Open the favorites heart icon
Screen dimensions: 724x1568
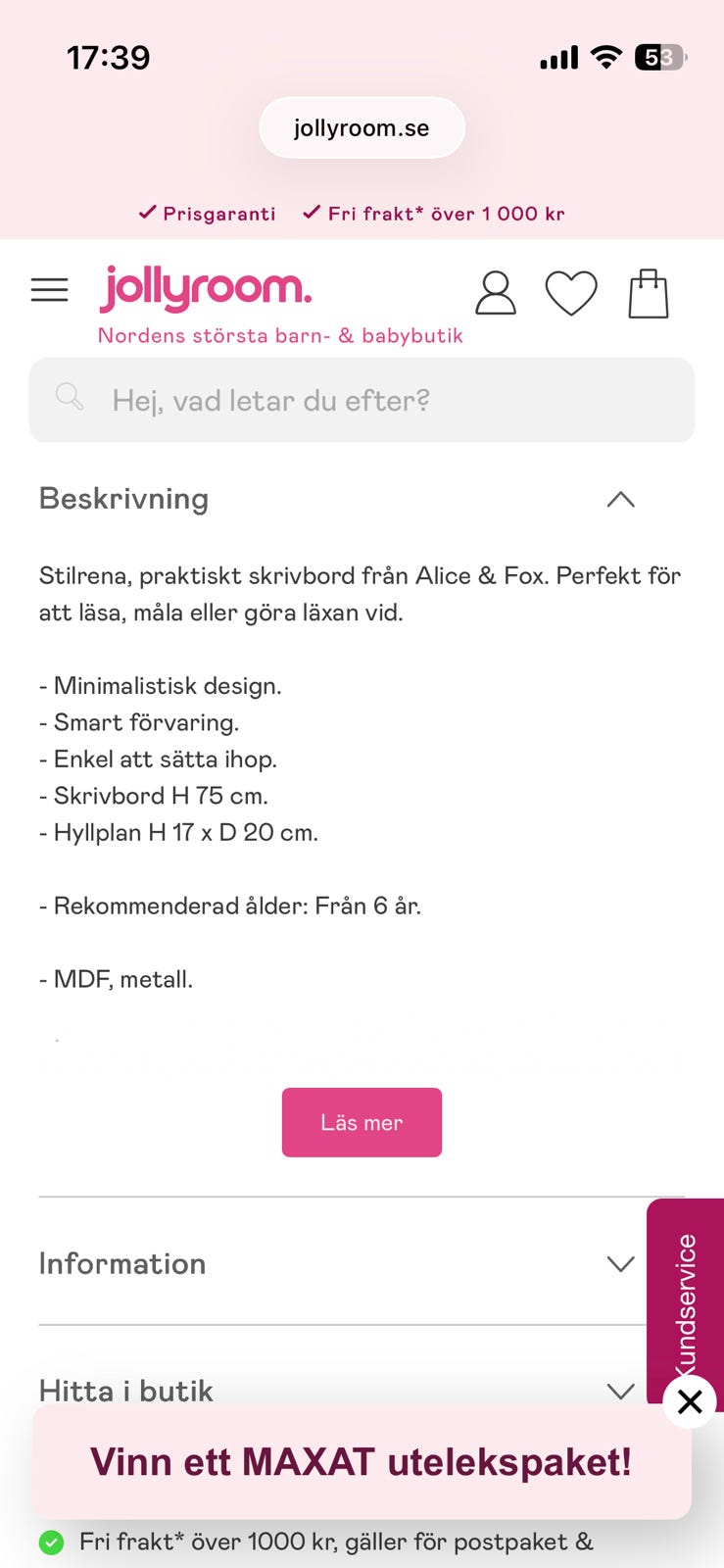[x=571, y=293]
